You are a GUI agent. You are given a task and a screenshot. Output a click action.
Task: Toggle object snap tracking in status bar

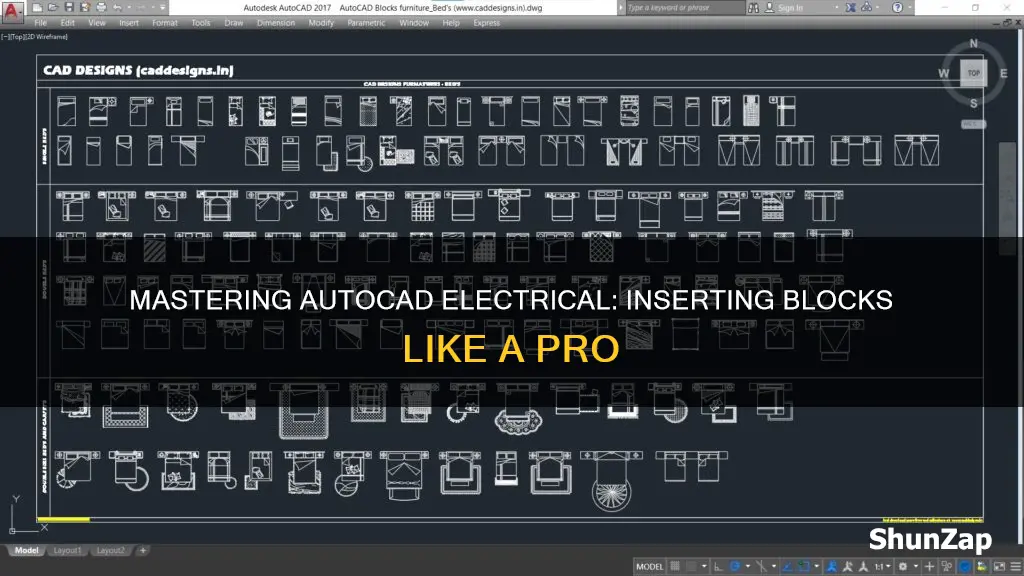787,567
